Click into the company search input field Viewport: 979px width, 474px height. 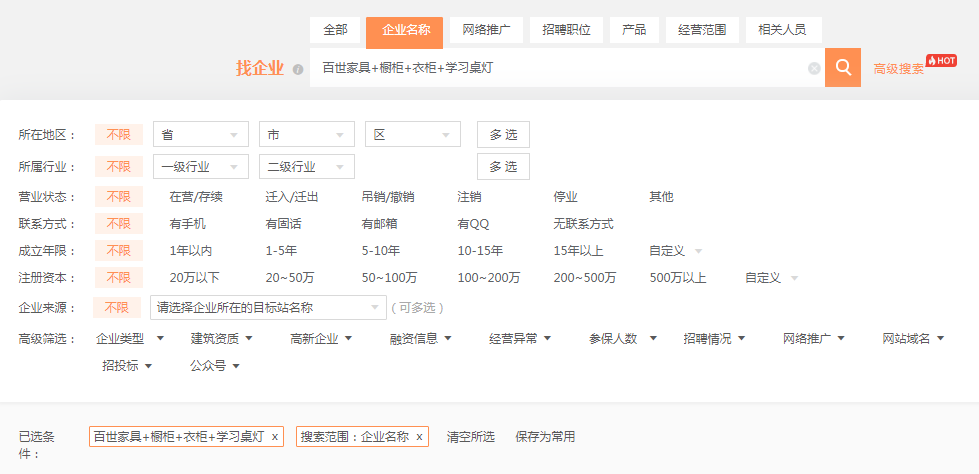coord(560,68)
